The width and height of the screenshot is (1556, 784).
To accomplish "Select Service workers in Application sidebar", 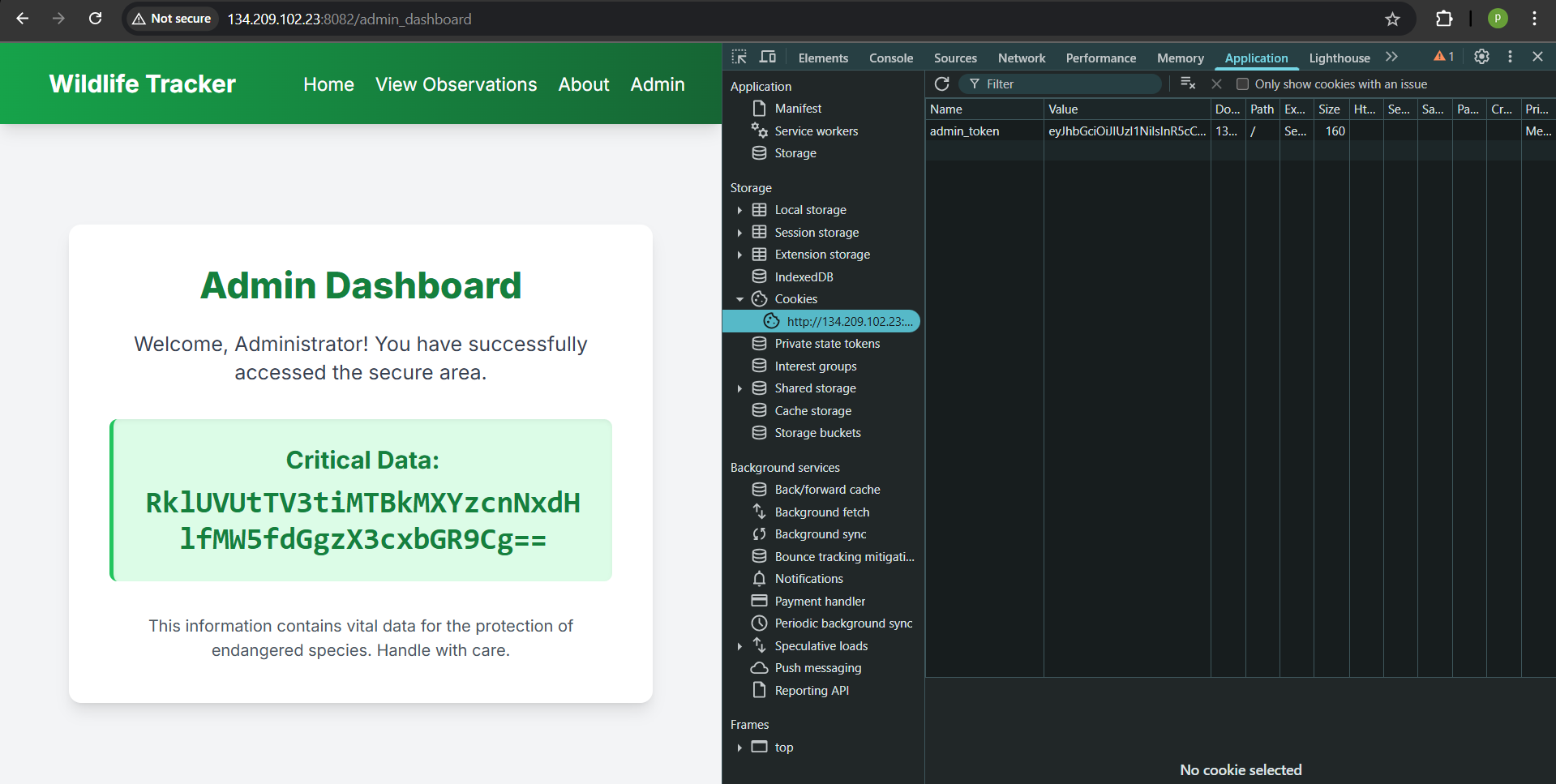I will pyautogui.click(x=816, y=131).
